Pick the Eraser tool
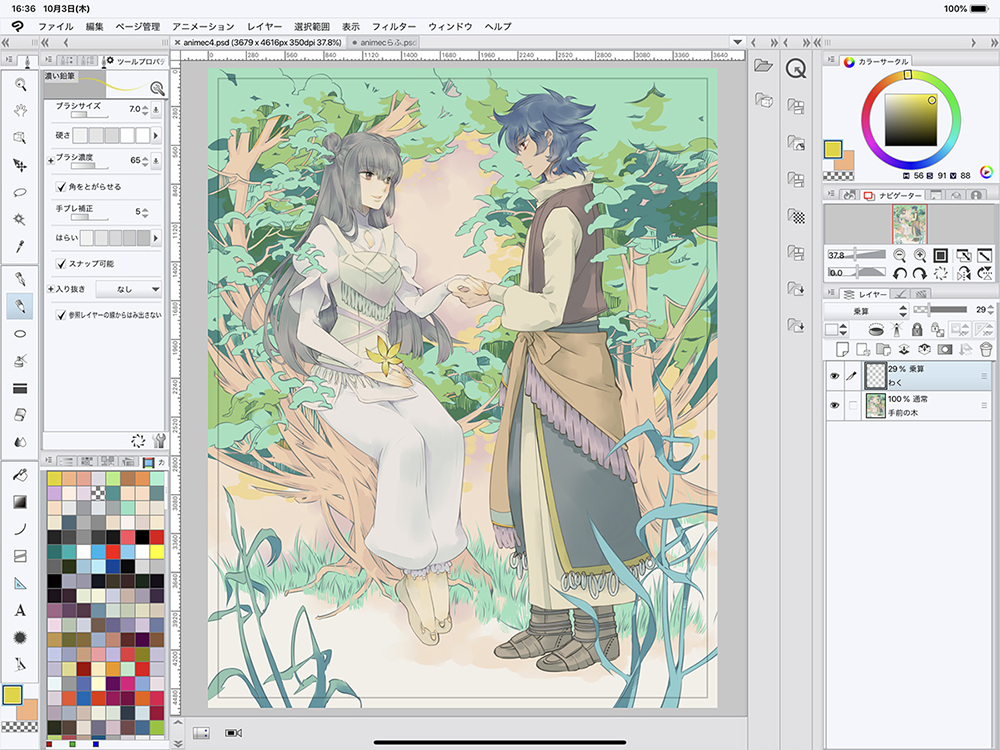Viewport: 1000px width, 750px height. coord(19,415)
